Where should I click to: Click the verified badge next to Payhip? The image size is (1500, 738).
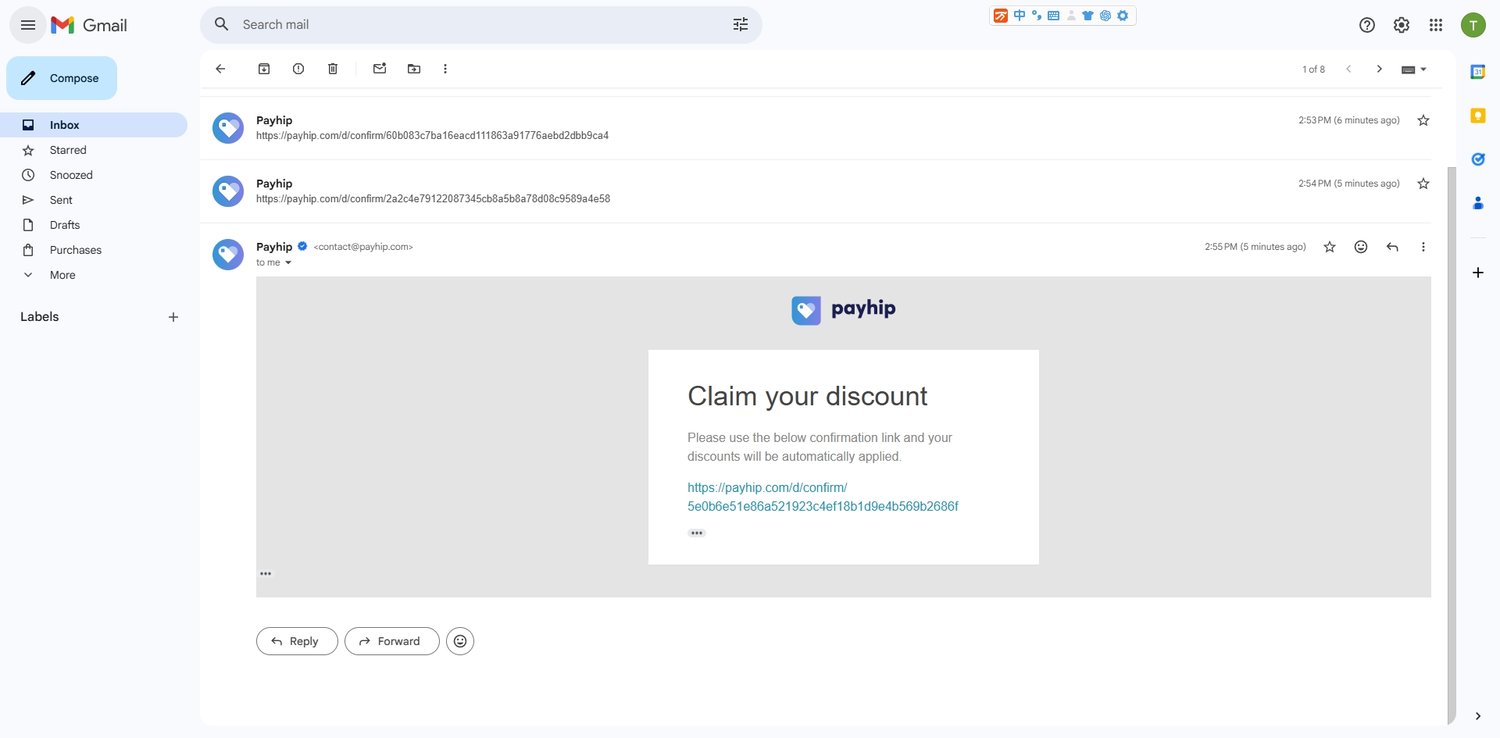click(302, 246)
